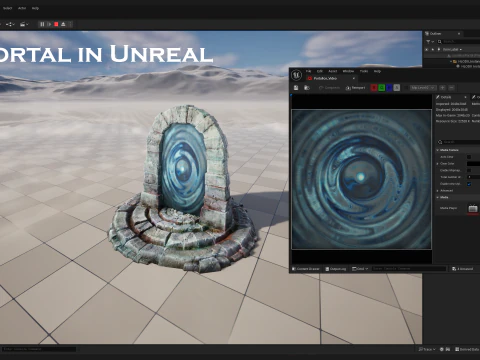Click the console command field in texture editor
The image size is (480, 360).
409,269
